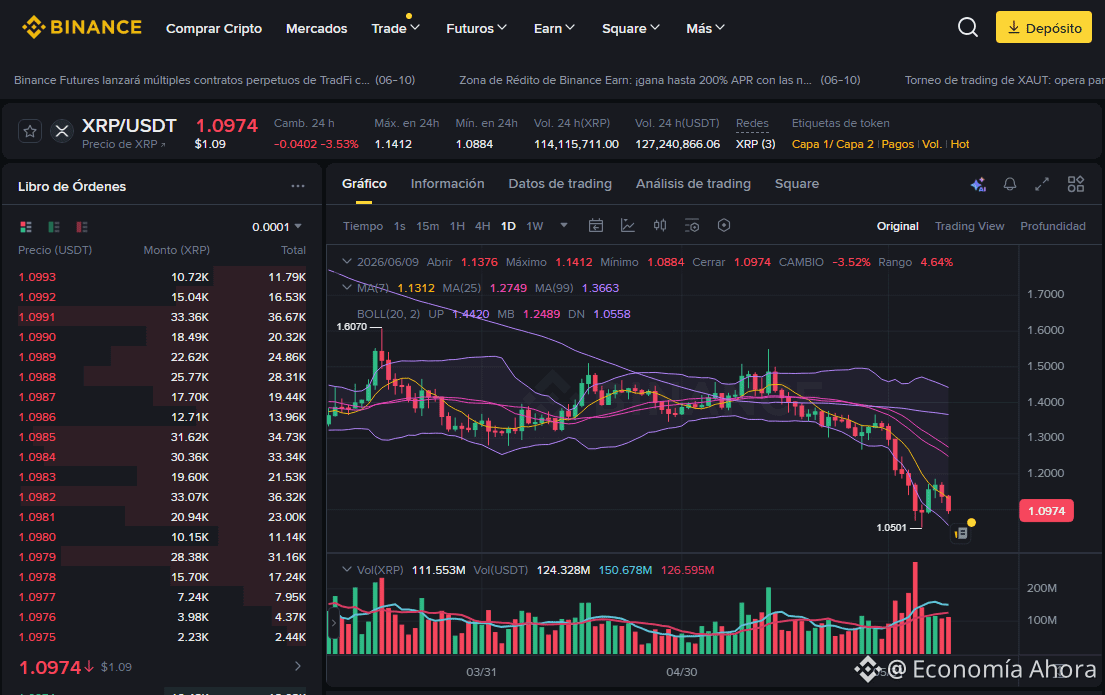Open XAUT trading tournament announcement
The image size is (1105, 695).
tap(1004, 80)
